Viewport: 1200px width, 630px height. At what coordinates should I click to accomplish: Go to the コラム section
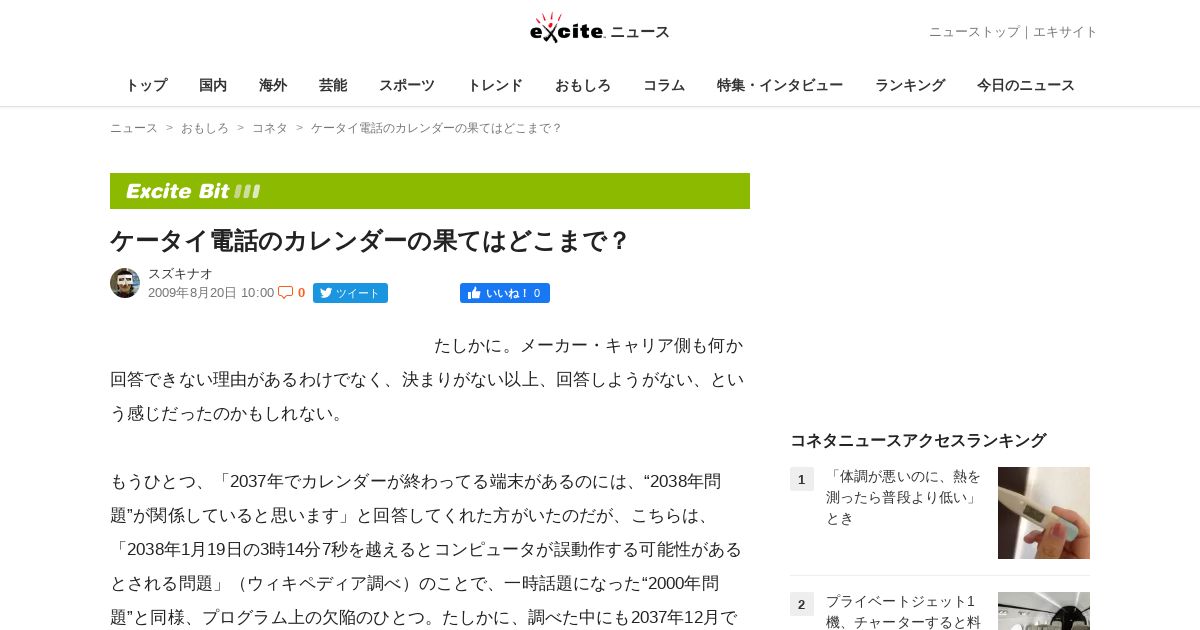point(664,85)
